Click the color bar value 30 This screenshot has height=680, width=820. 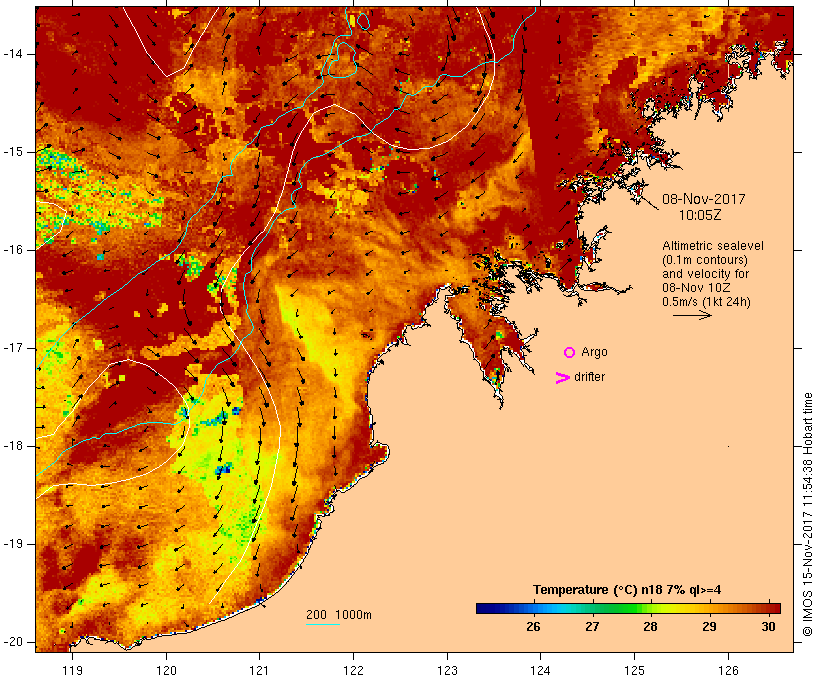click(x=768, y=626)
